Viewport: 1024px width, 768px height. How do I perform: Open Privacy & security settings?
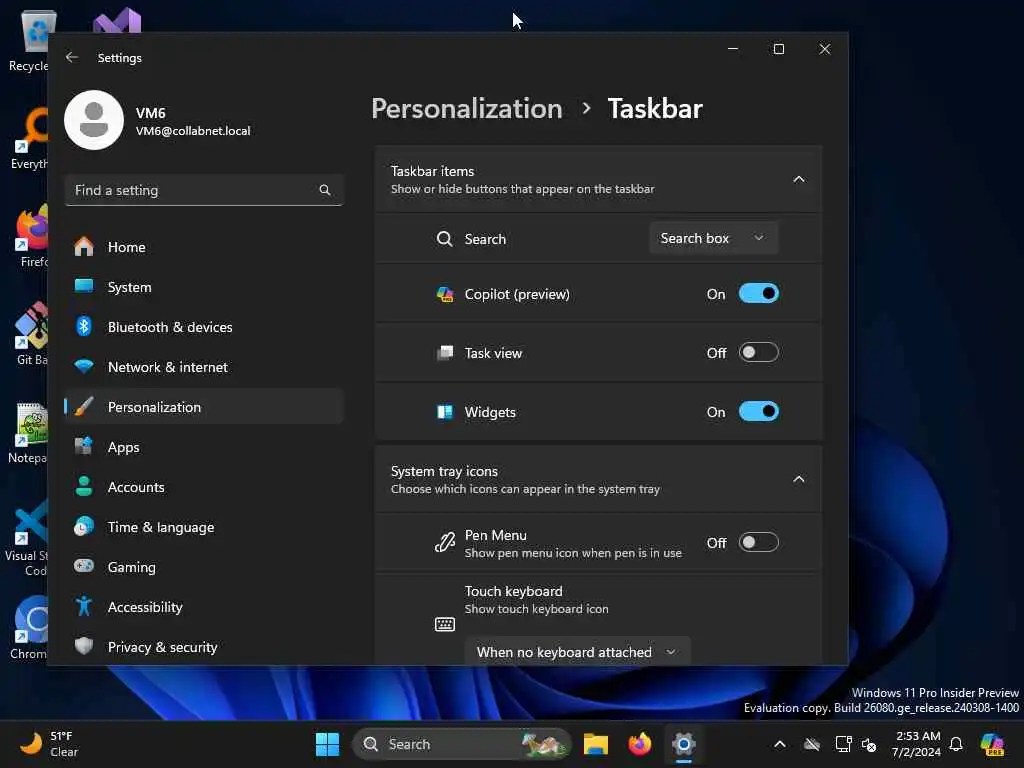[204, 647]
